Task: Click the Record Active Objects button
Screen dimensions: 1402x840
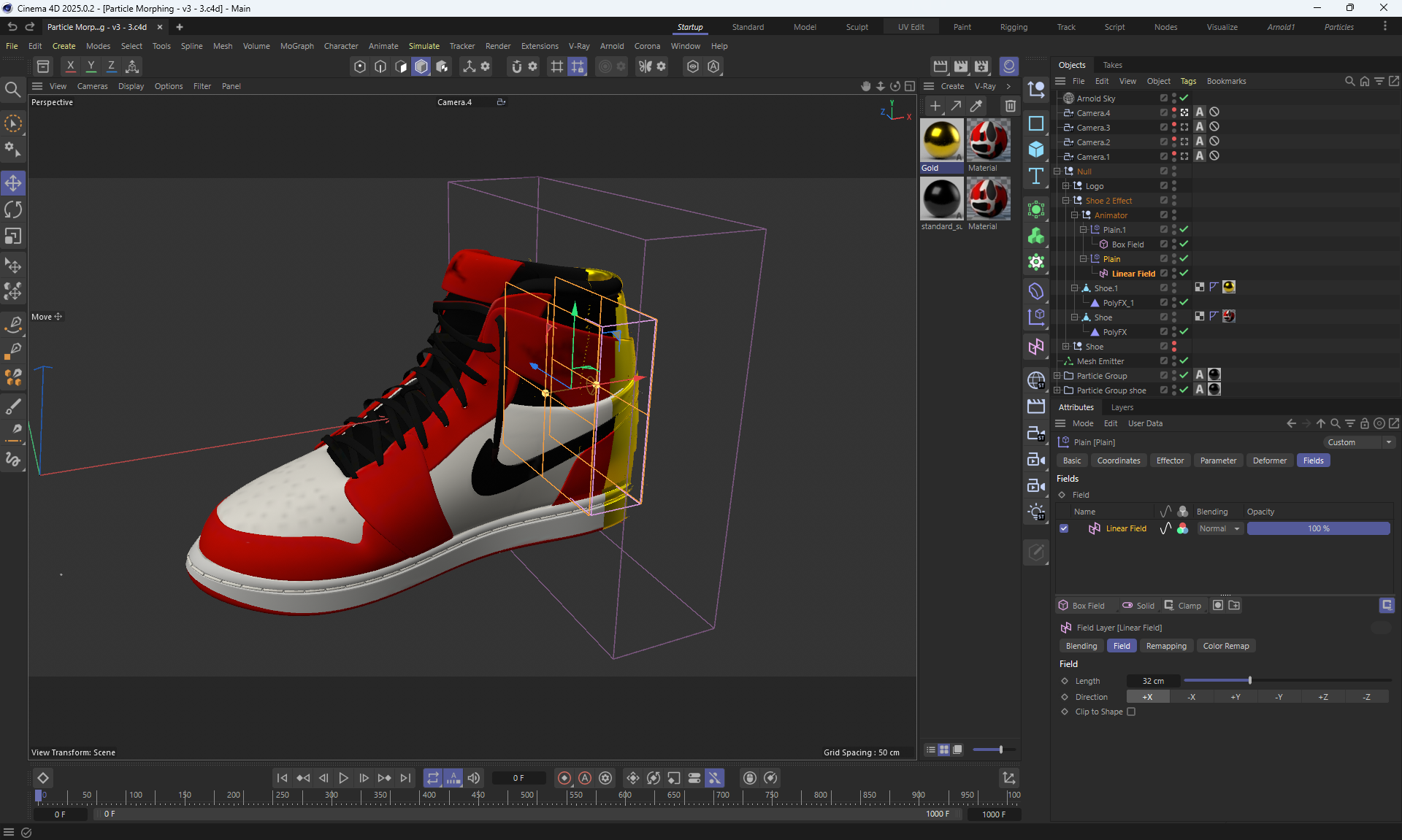Action: point(564,778)
